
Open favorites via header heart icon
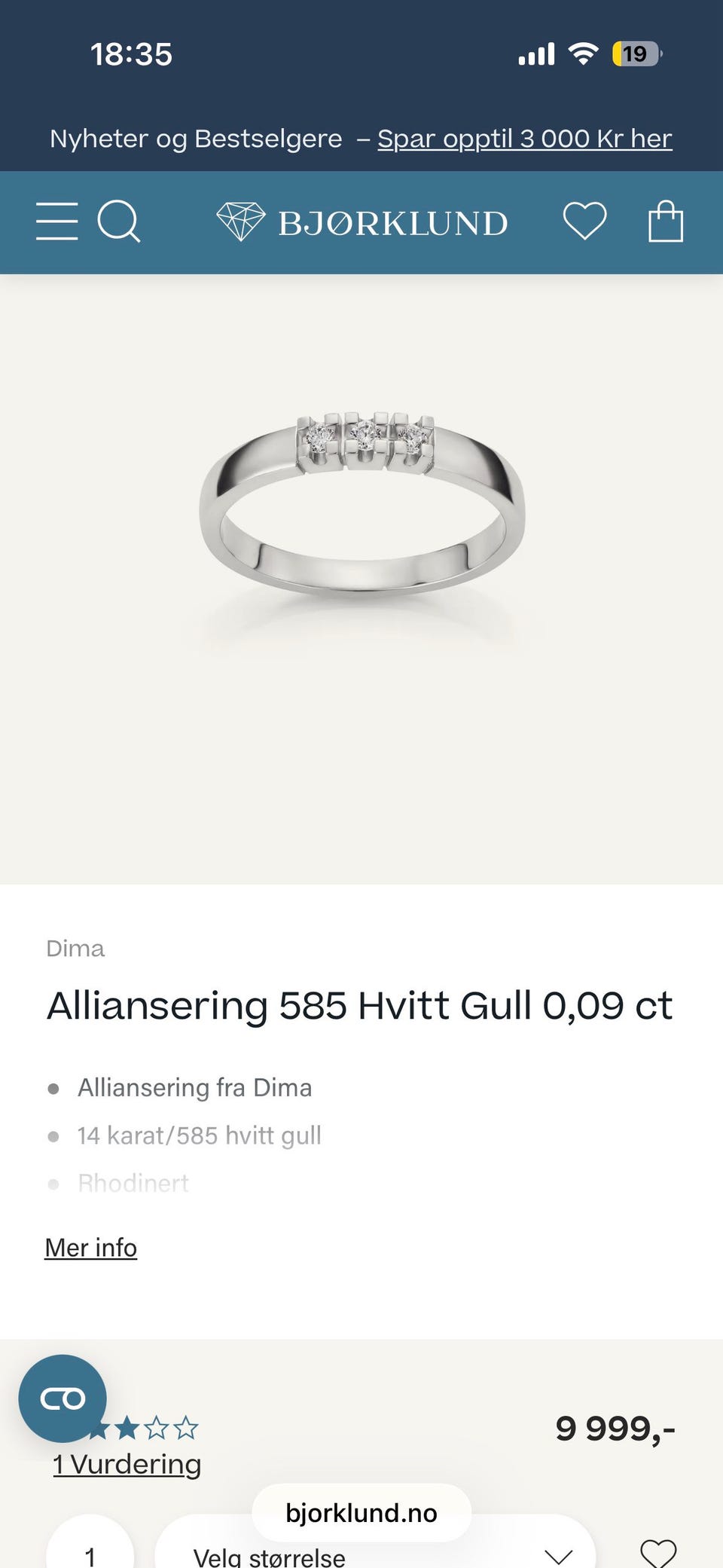click(585, 222)
